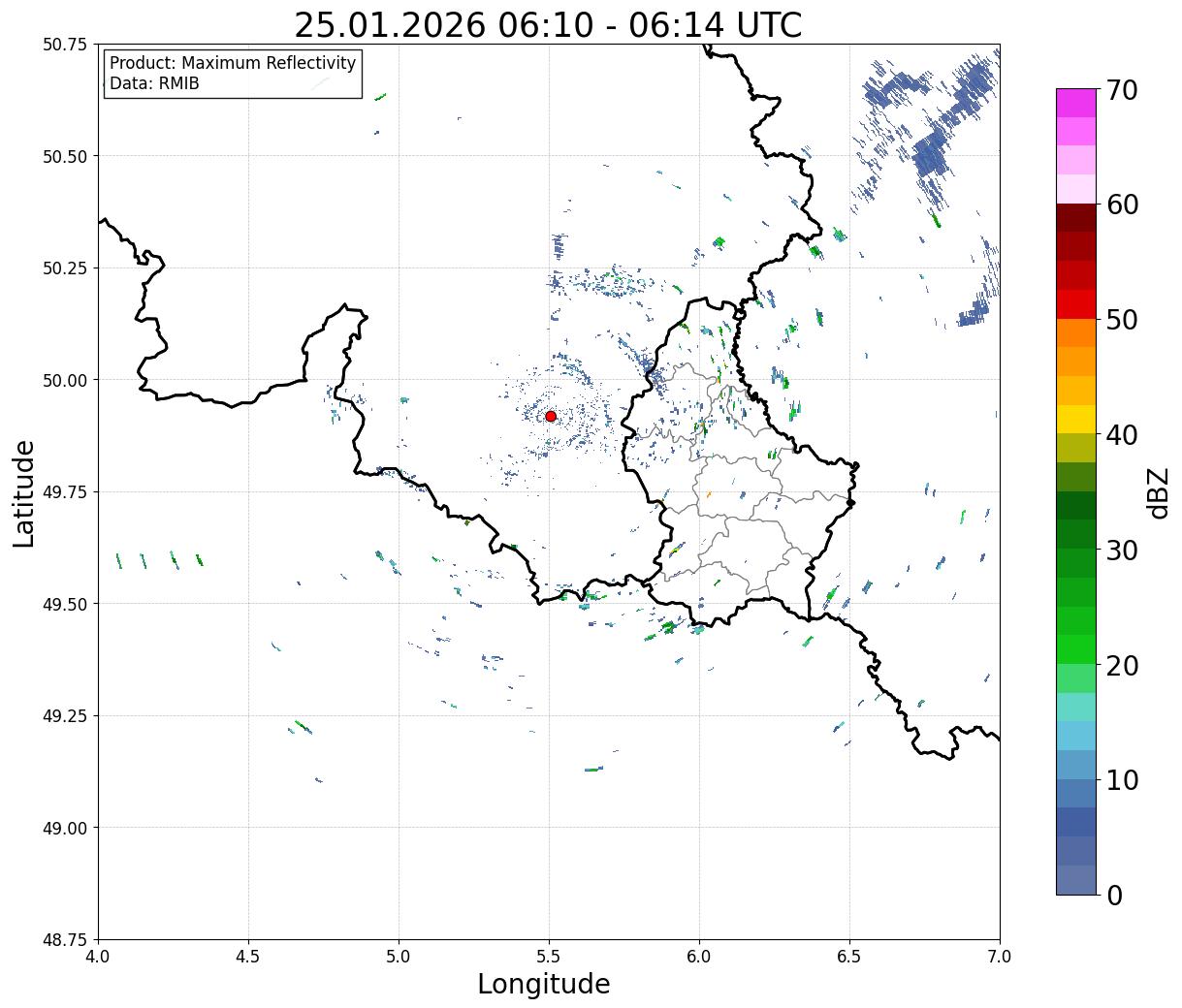Click the colorbar tick label 50
This screenshot has width=1182, height=1008.
pos(1122,320)
